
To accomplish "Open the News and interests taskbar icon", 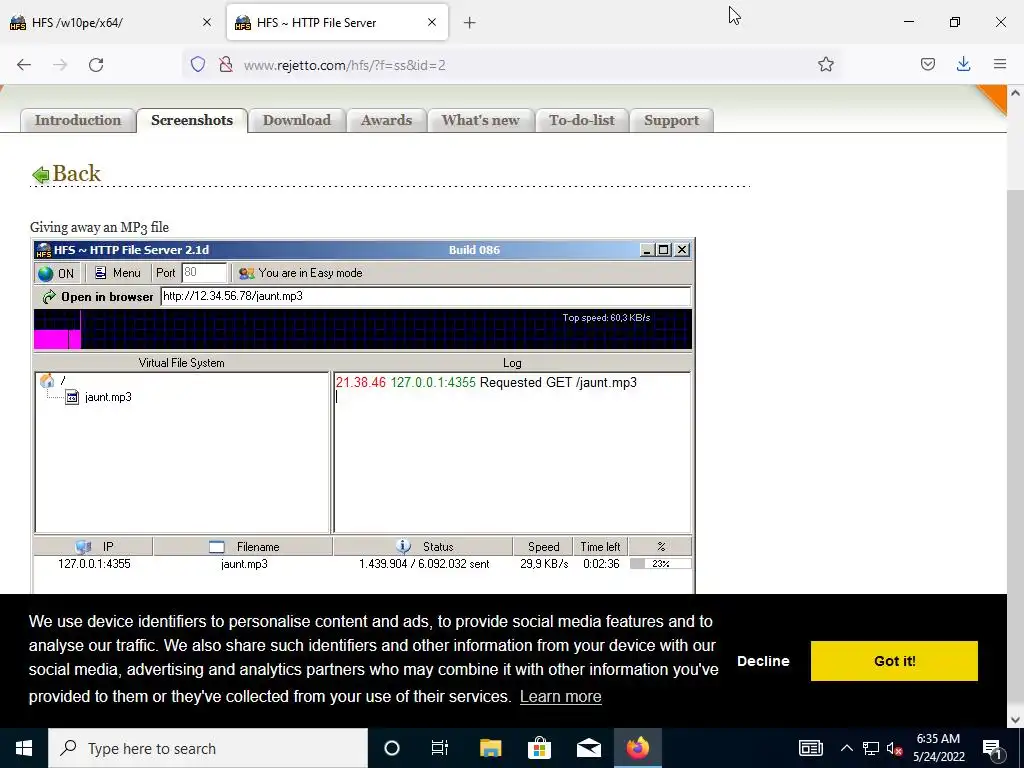I will 810,748.
